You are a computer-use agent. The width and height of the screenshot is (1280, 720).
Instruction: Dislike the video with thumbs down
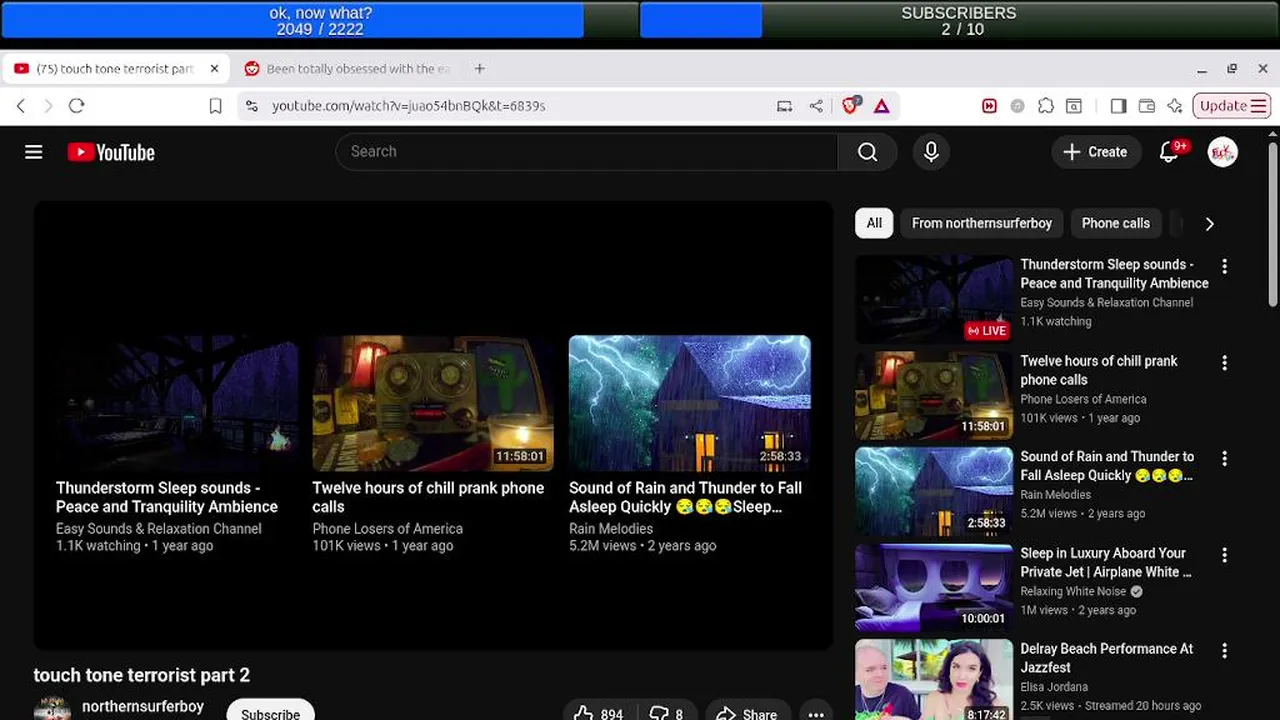click(x=666, y=713)
